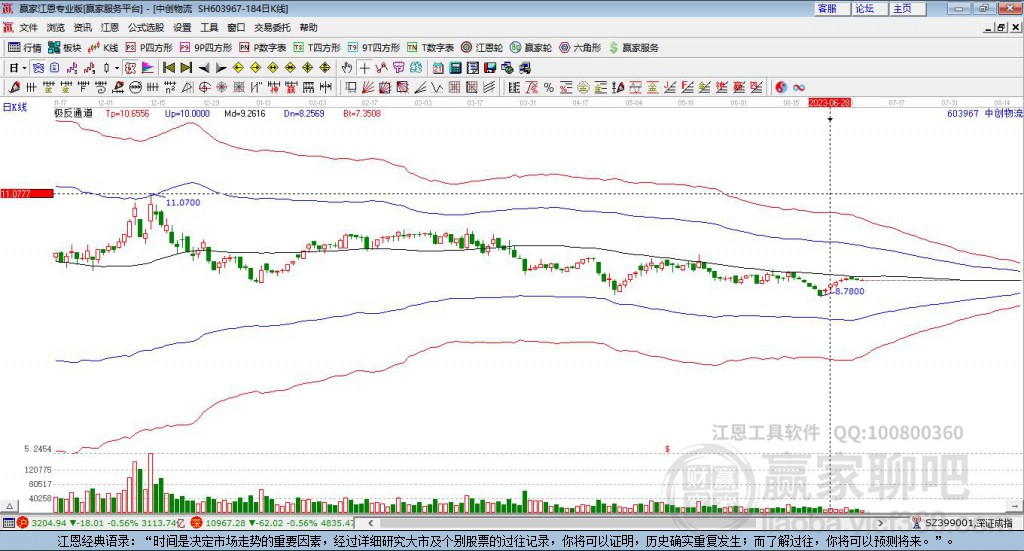
Task: Click the highlighted date 2023-06-28 marker
Action: tap(830, 103)
